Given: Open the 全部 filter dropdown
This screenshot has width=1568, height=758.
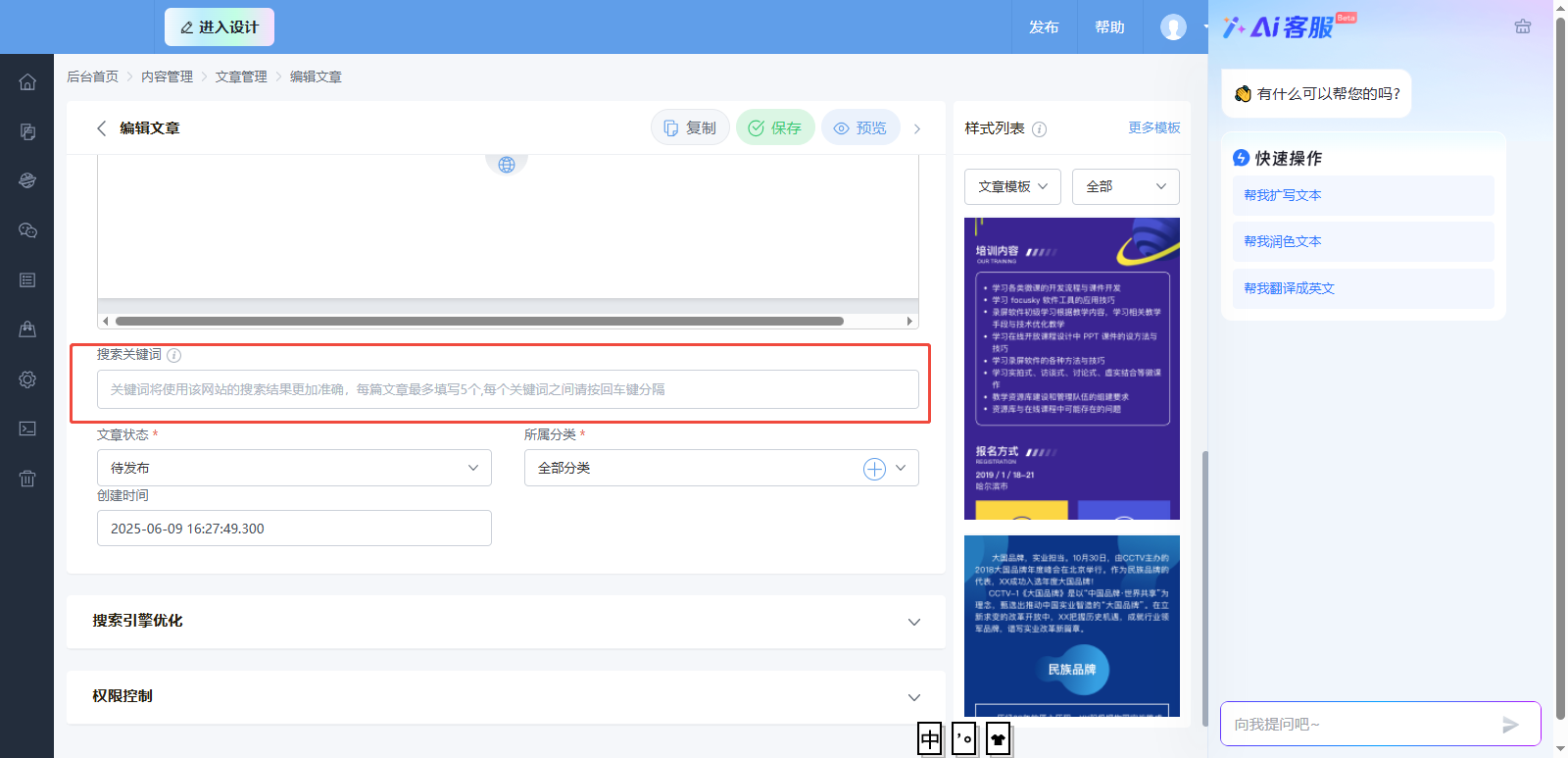Looking at the screenshot, I should tap(1125, 186).
